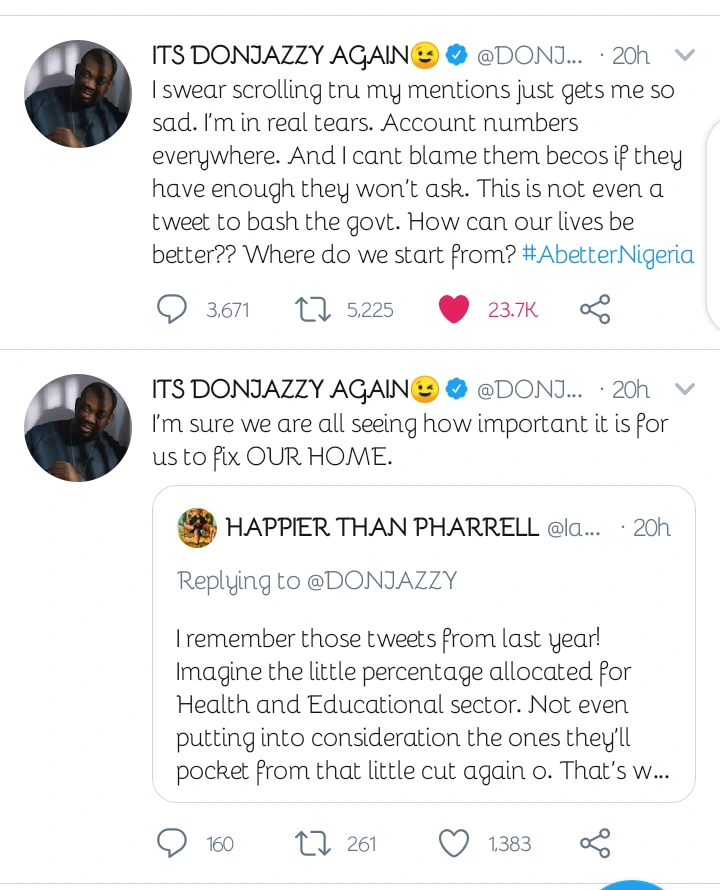Reply to the OUR HOME tweet
Viewport: 720px width, 890px height.
tap(173, 844)
